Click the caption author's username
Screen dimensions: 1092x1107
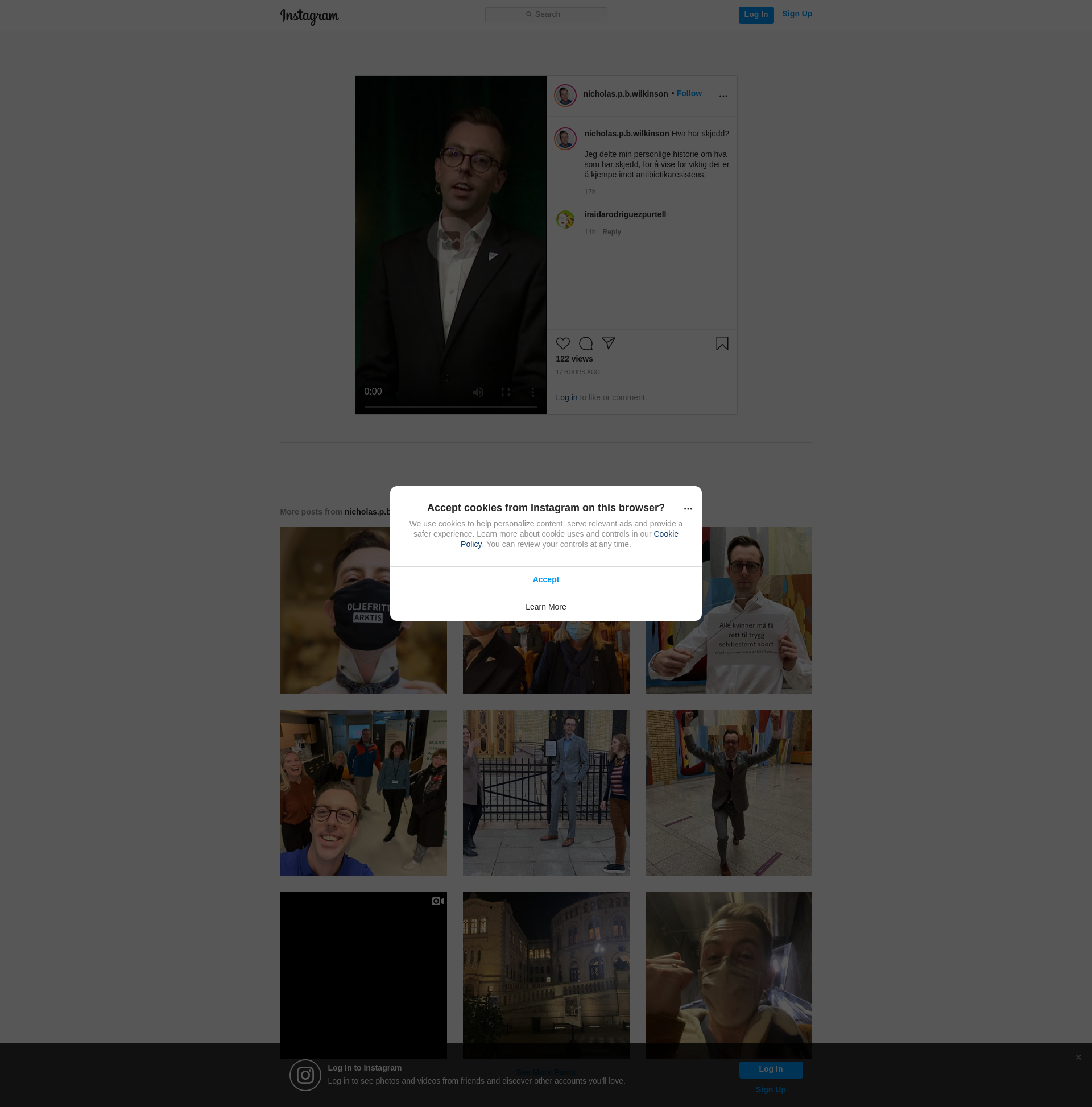(626, 134)
